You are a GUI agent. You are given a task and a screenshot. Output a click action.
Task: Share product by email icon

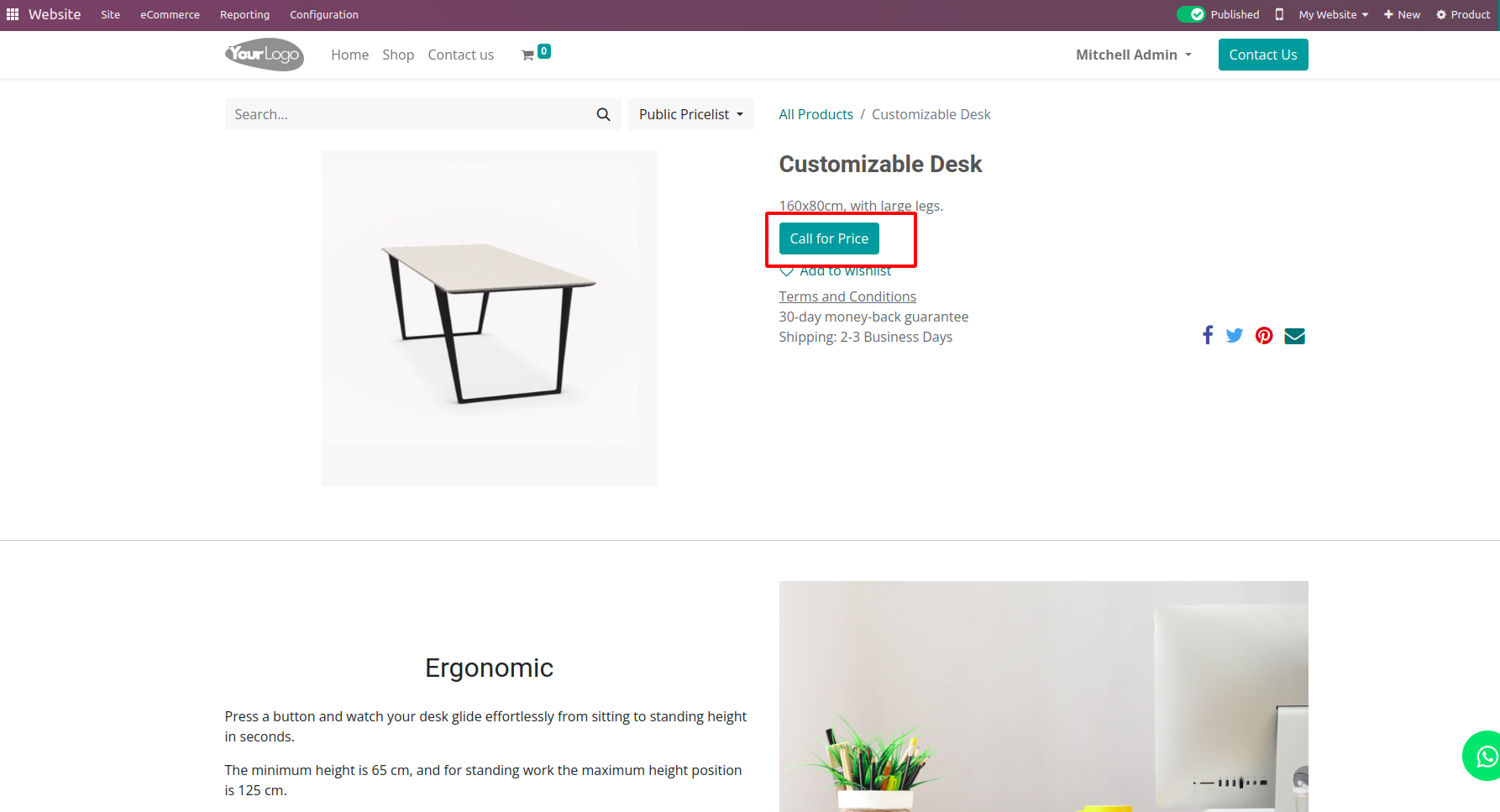(x=1294, y=336)
